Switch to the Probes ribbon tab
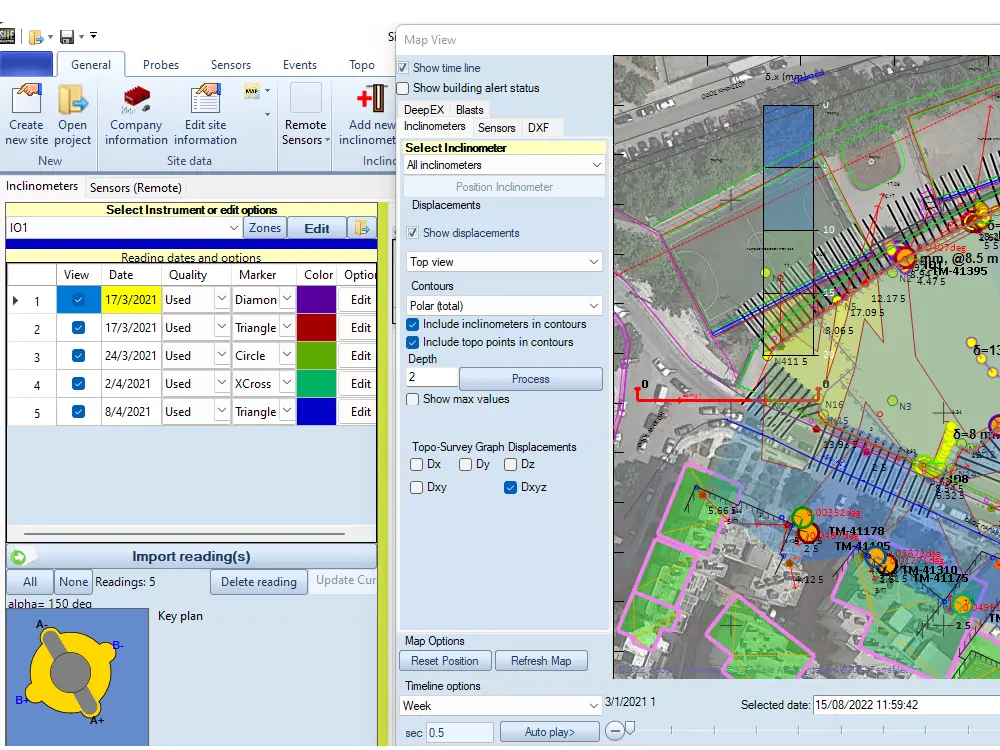Image resolution: width=1000 pixels, height=750 pixels. [160, 64]
